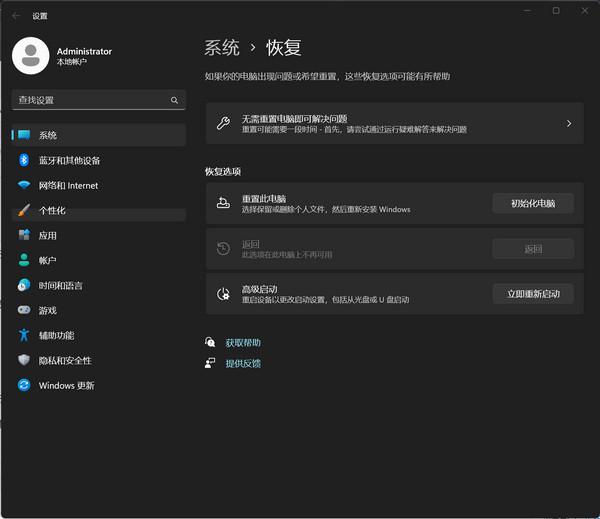The width and height of the screenshot is (600, 519).
Task: Click the 隐私和安全性 shield icon
Action: click(24, 360)
